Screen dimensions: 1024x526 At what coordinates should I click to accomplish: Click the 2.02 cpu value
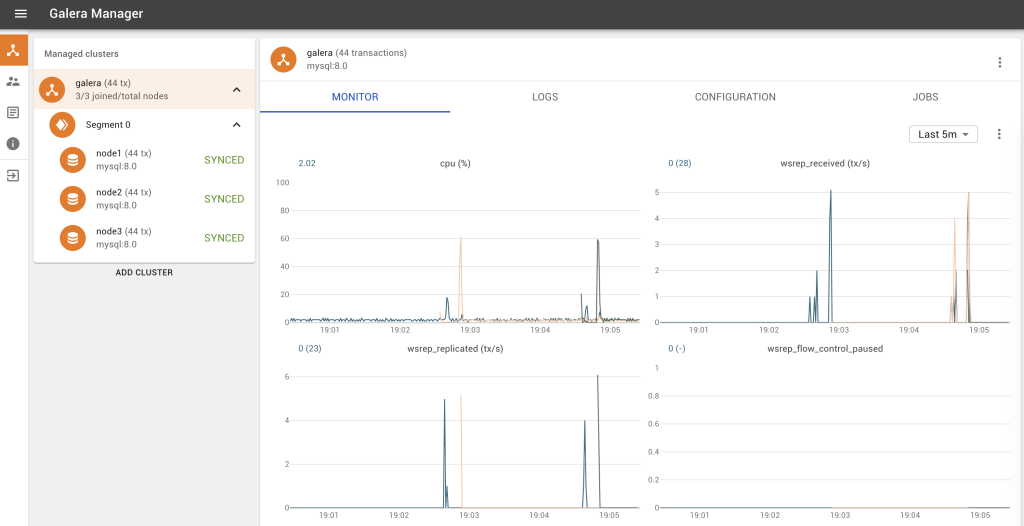[x=307, y=163]
